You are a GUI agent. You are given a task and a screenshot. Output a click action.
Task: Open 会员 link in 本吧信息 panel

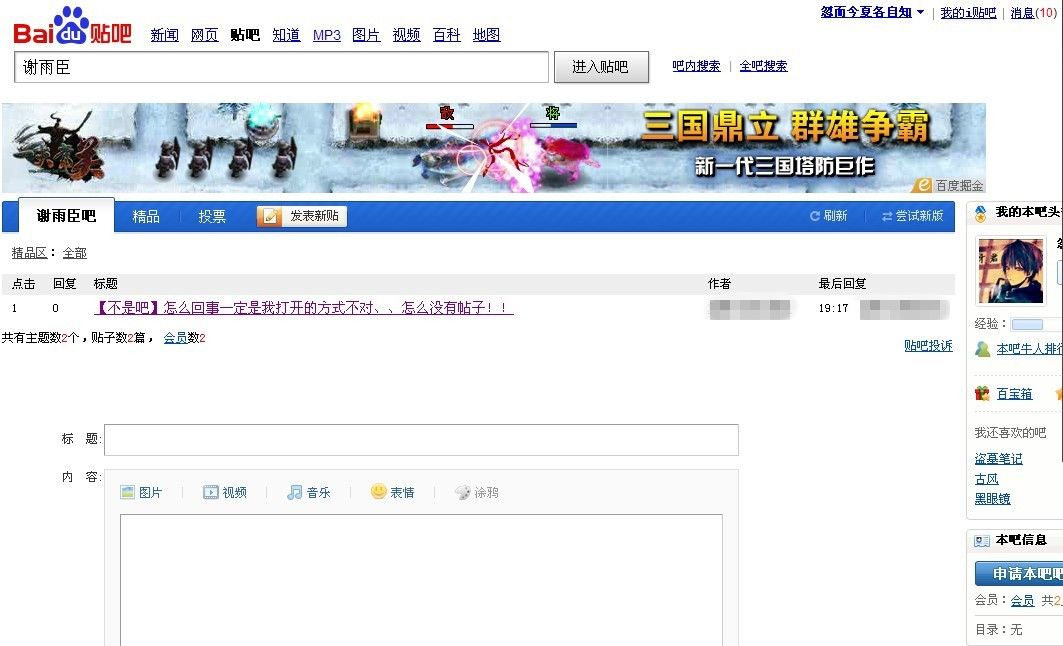pyautogui.click(x=1022, y=601)
